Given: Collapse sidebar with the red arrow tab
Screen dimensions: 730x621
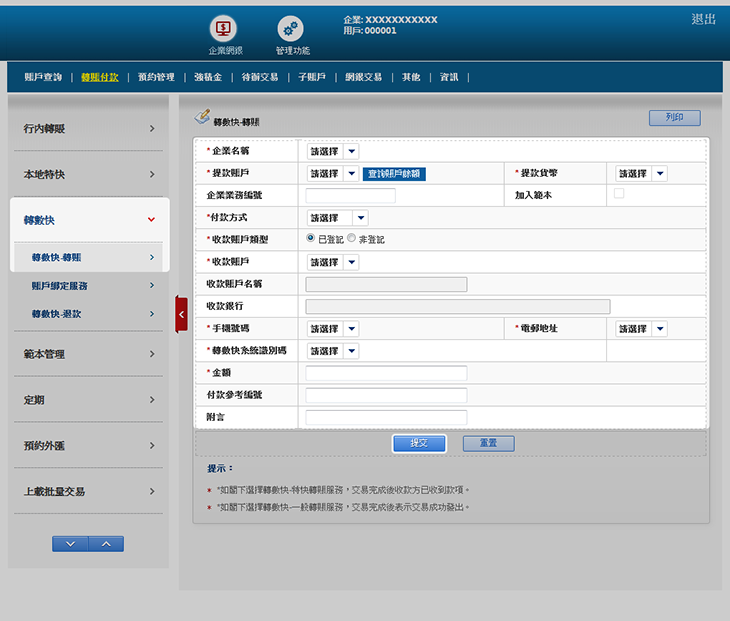Looking at the screenshot, I should click(181, 314).
